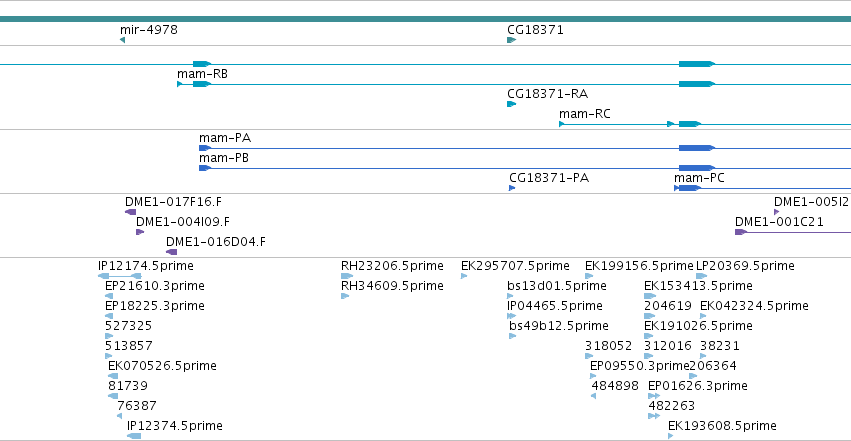Click the 484898 feature label

pyautogui.click(x=615, y=386)
